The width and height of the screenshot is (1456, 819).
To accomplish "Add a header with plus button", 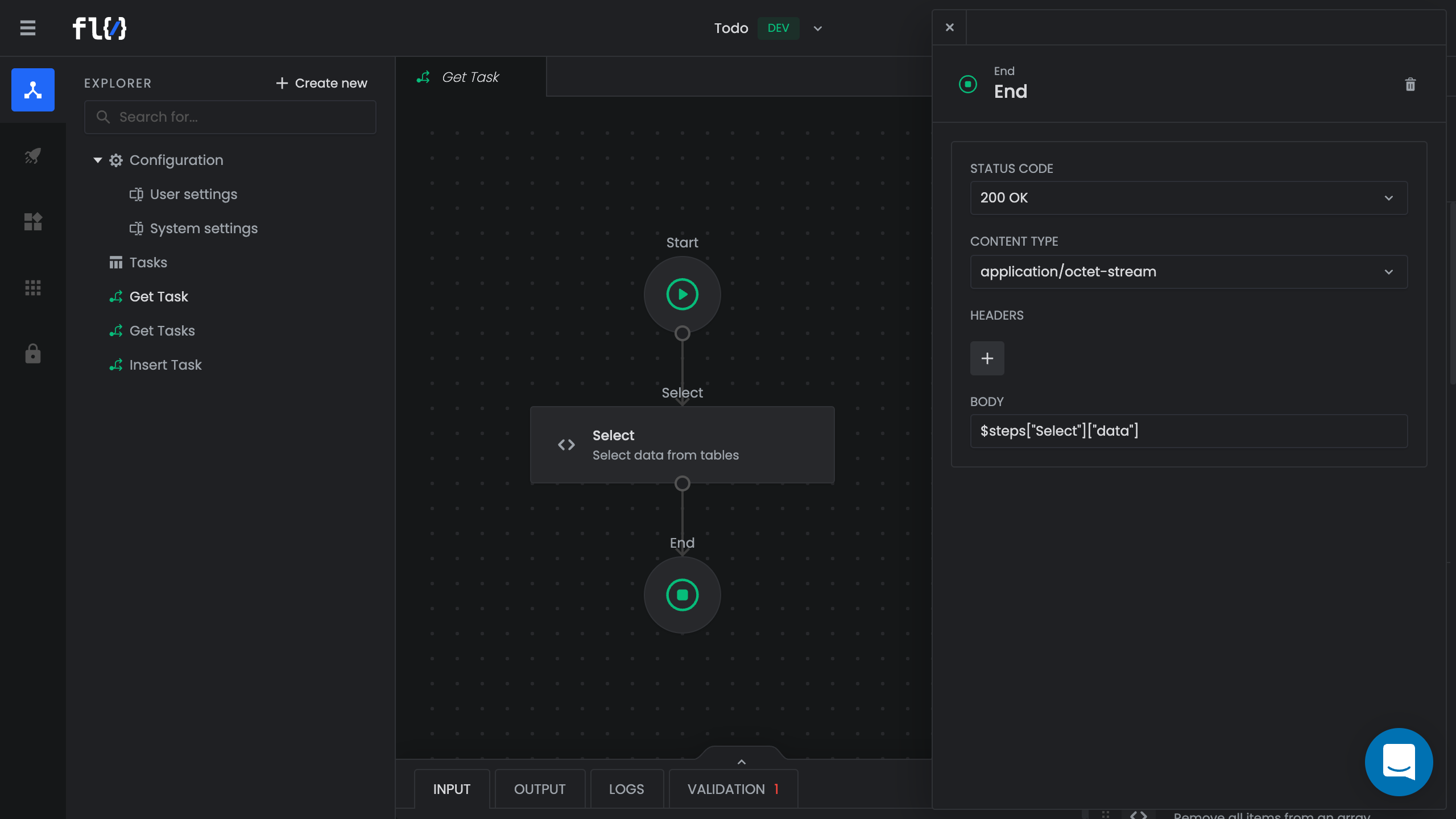I will tap(987, 358).
